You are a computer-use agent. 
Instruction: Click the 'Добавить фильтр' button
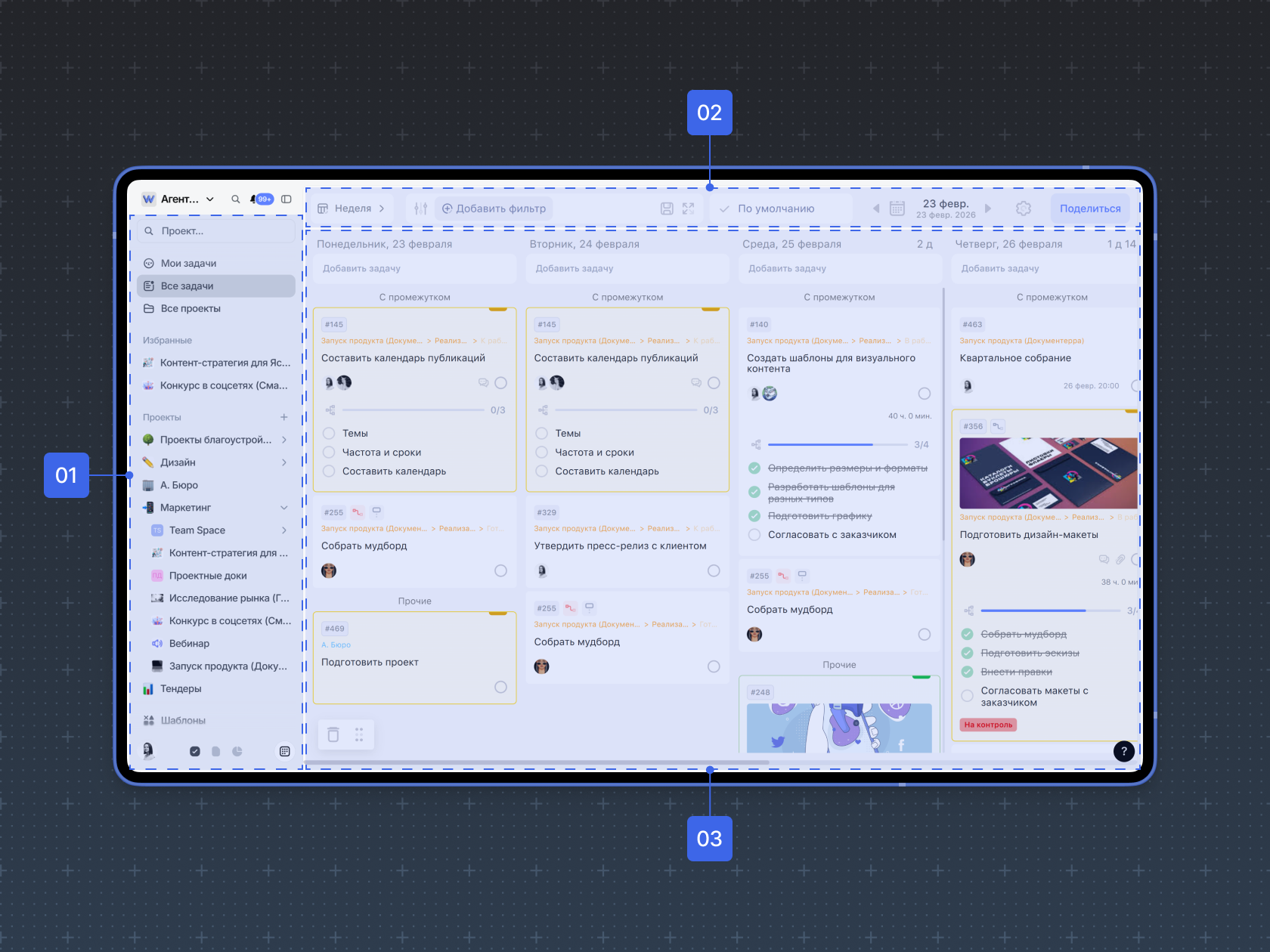(x=494, y=209)
